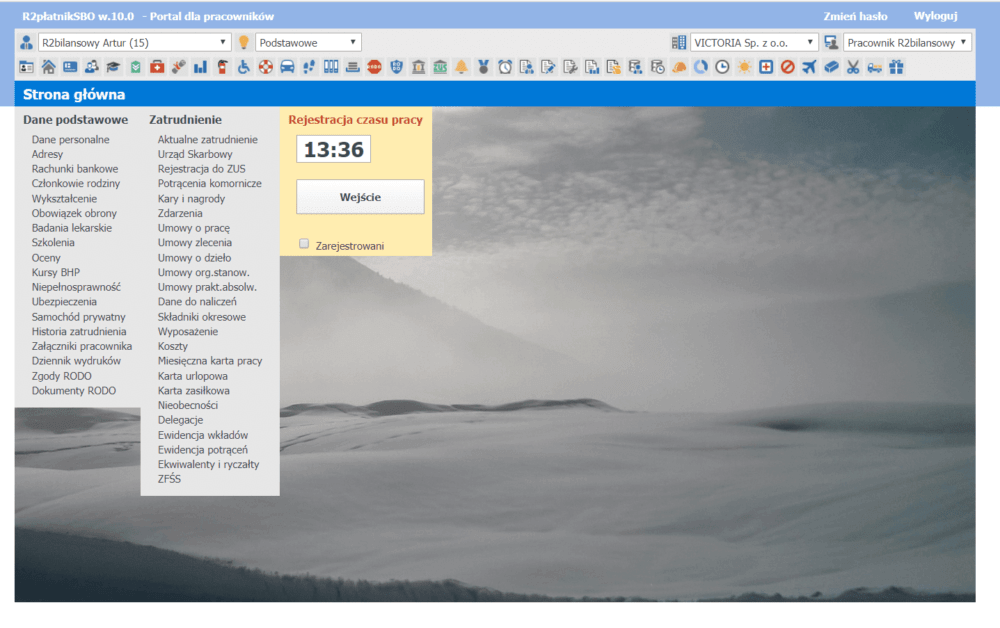Open the blue car icon
The height and width of the screenshot is (628, 1000).
tap(288, 67)
